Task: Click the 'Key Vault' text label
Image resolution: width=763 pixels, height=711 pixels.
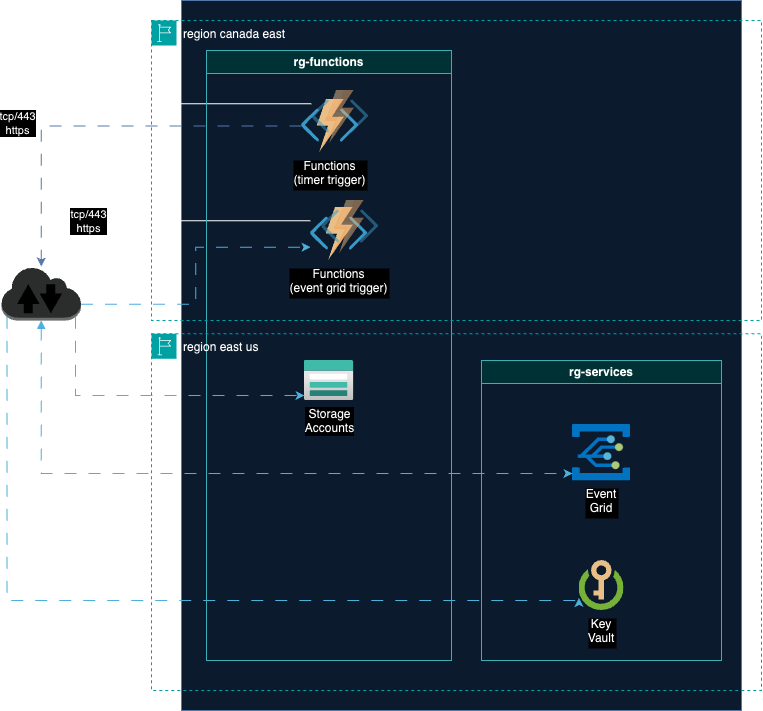Action: [600, 631]
